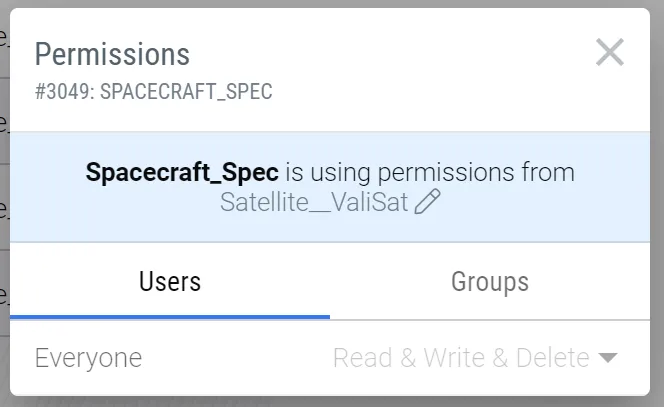Image resolution: width=664 pixels, height=407 pixels.
Task: Open the Satellite__ValiSat permissions source link
Action: point(314,202)
